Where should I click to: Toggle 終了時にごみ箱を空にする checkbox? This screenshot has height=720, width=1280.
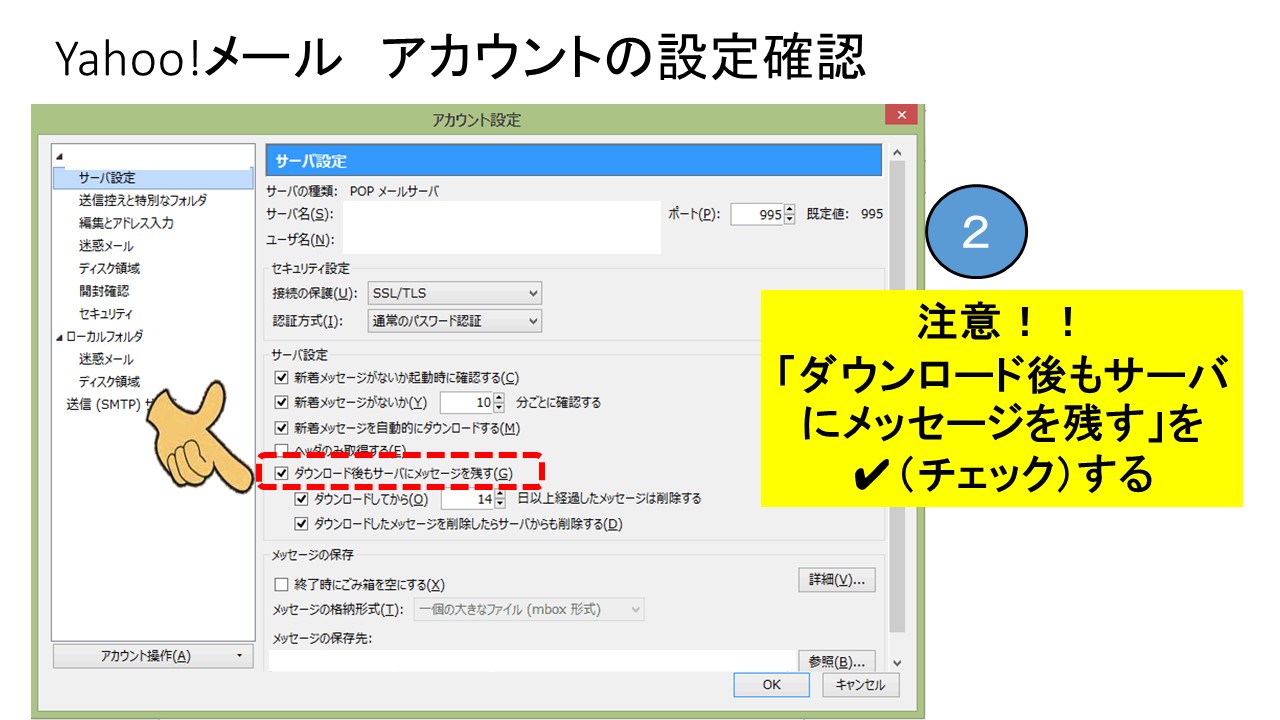pos(281,585)
